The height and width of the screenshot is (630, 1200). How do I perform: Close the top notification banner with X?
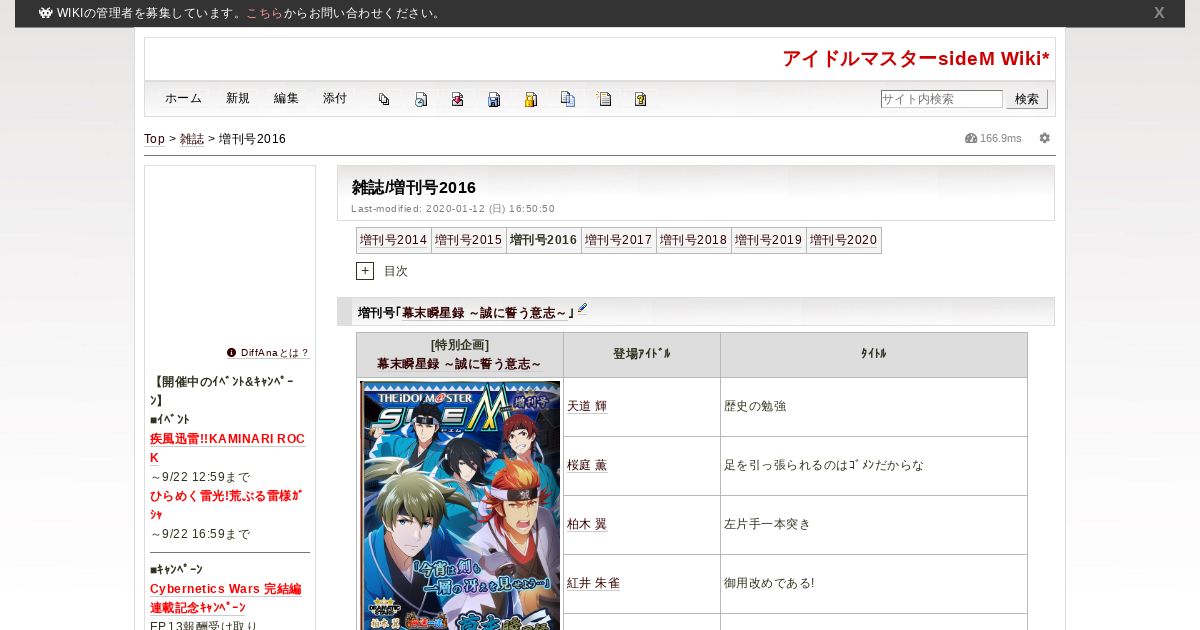(x=1159, y=13)
